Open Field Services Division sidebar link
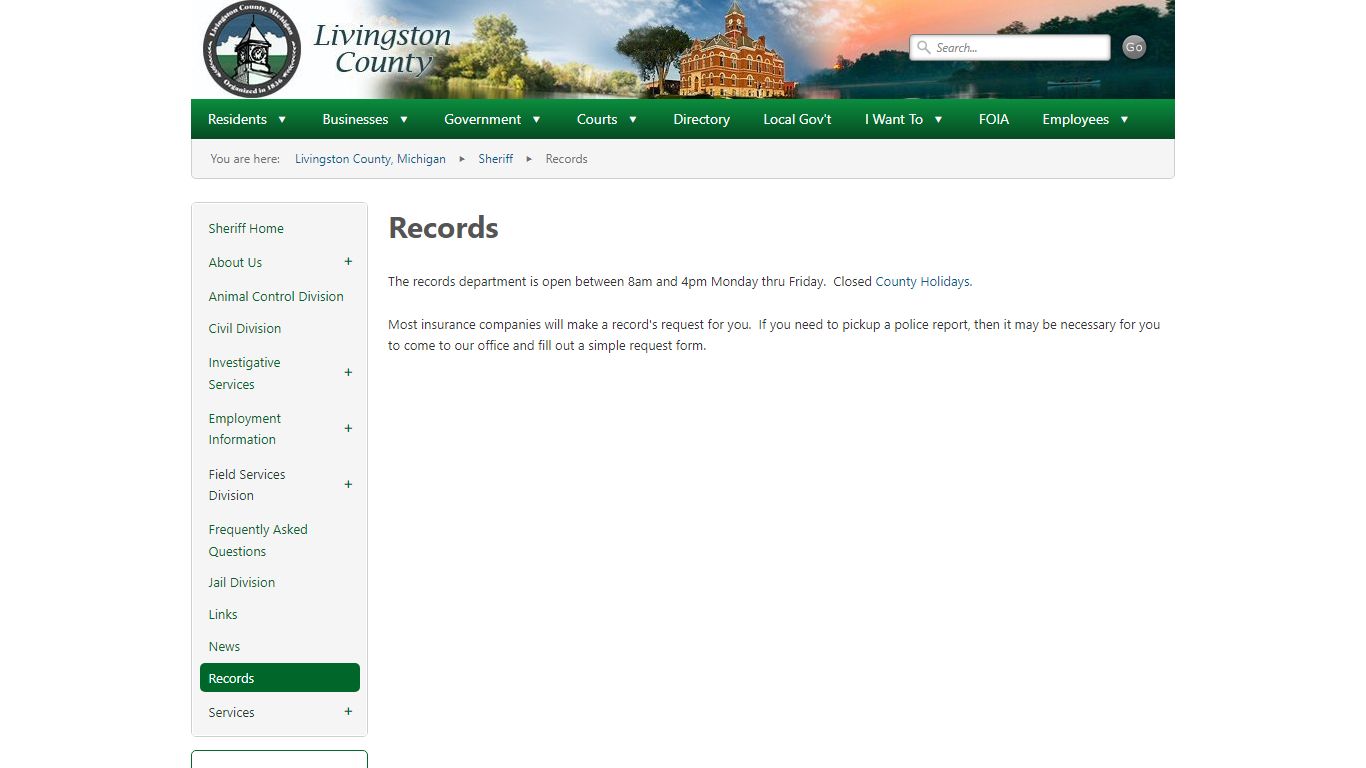Screen dimensions: 1366x768 coord(247,485)
